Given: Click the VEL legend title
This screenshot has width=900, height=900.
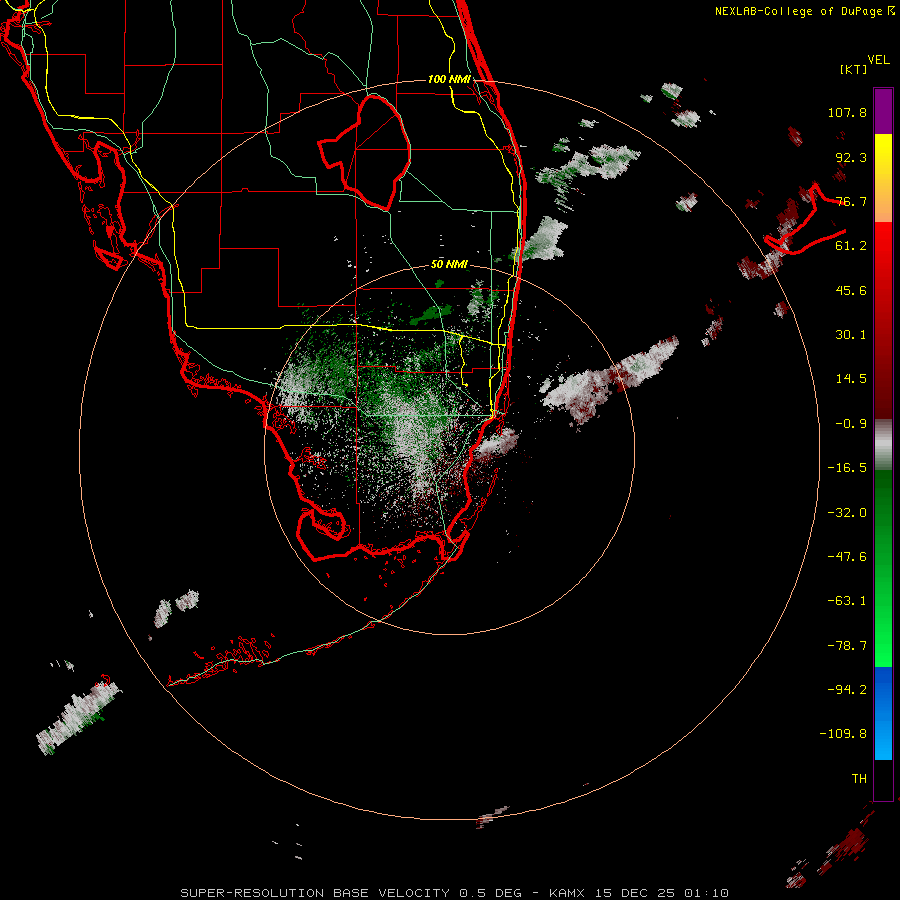Looking at the screenshot, I should pyautogui.click(x=878, y=60).
